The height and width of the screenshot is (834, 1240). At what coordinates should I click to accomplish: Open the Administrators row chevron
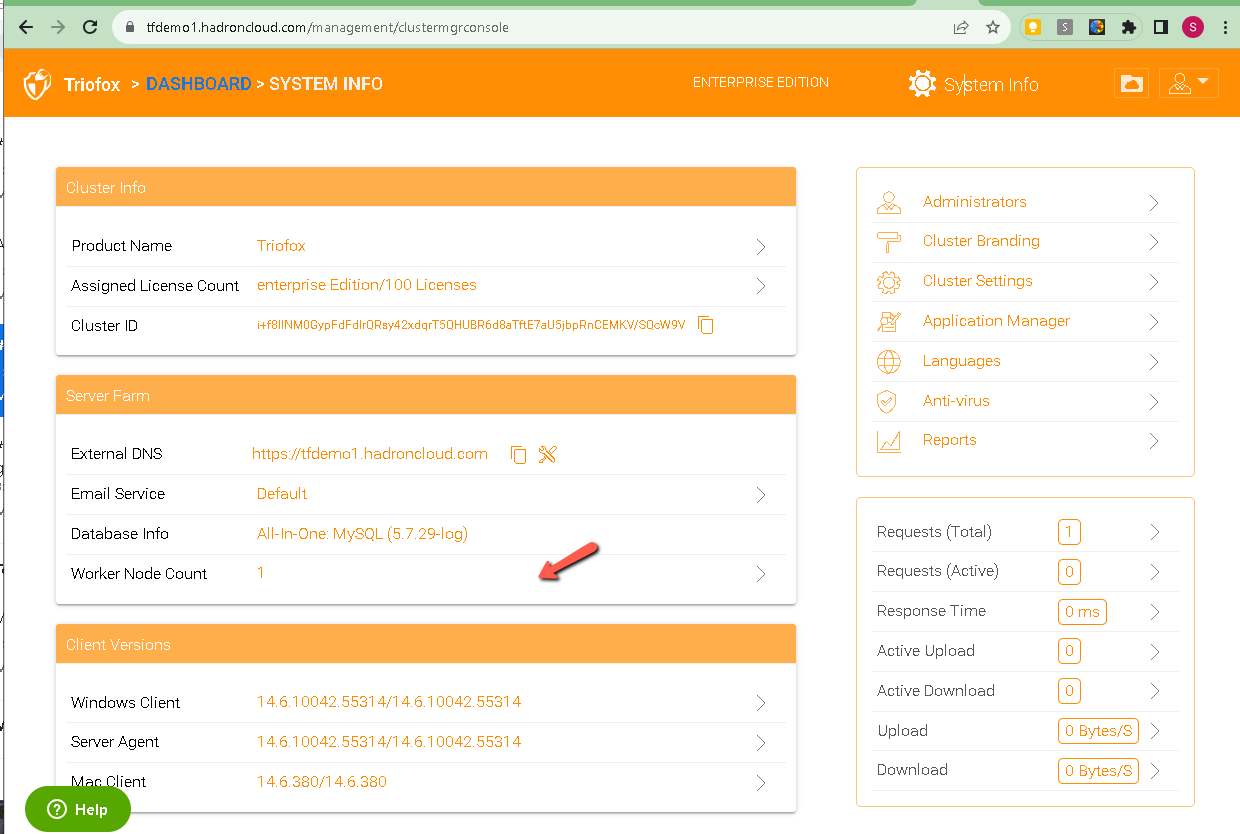[x=1154, y=202]
